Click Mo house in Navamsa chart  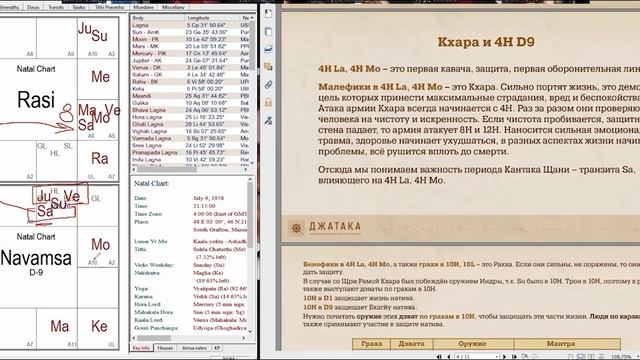98,247
